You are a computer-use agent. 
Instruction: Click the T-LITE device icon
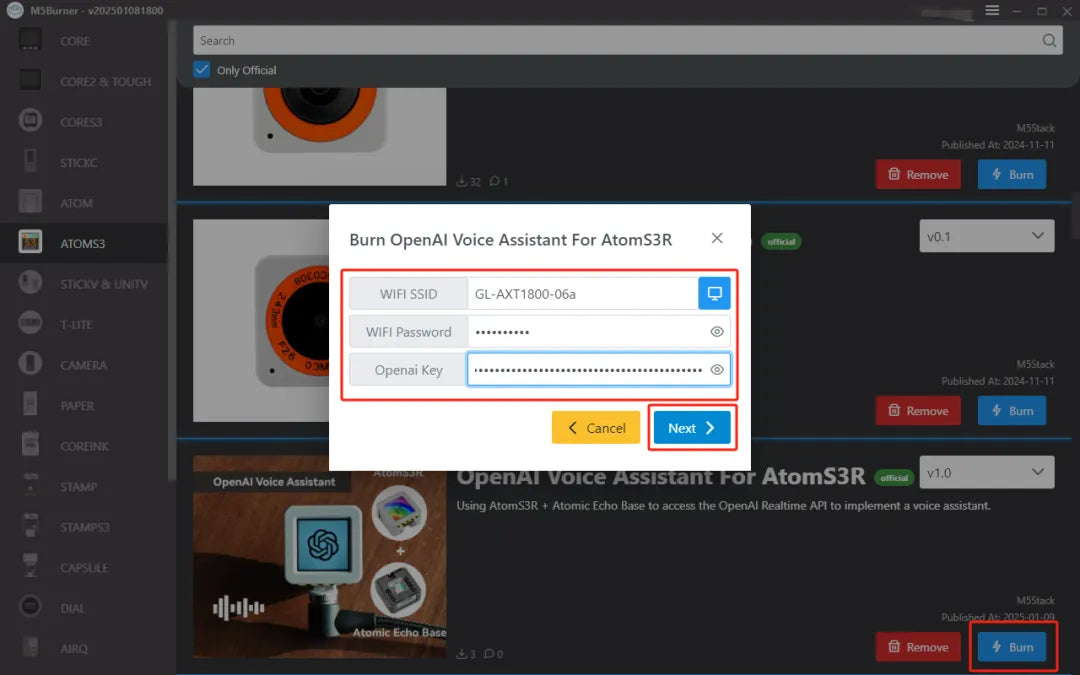coord(30,323)
